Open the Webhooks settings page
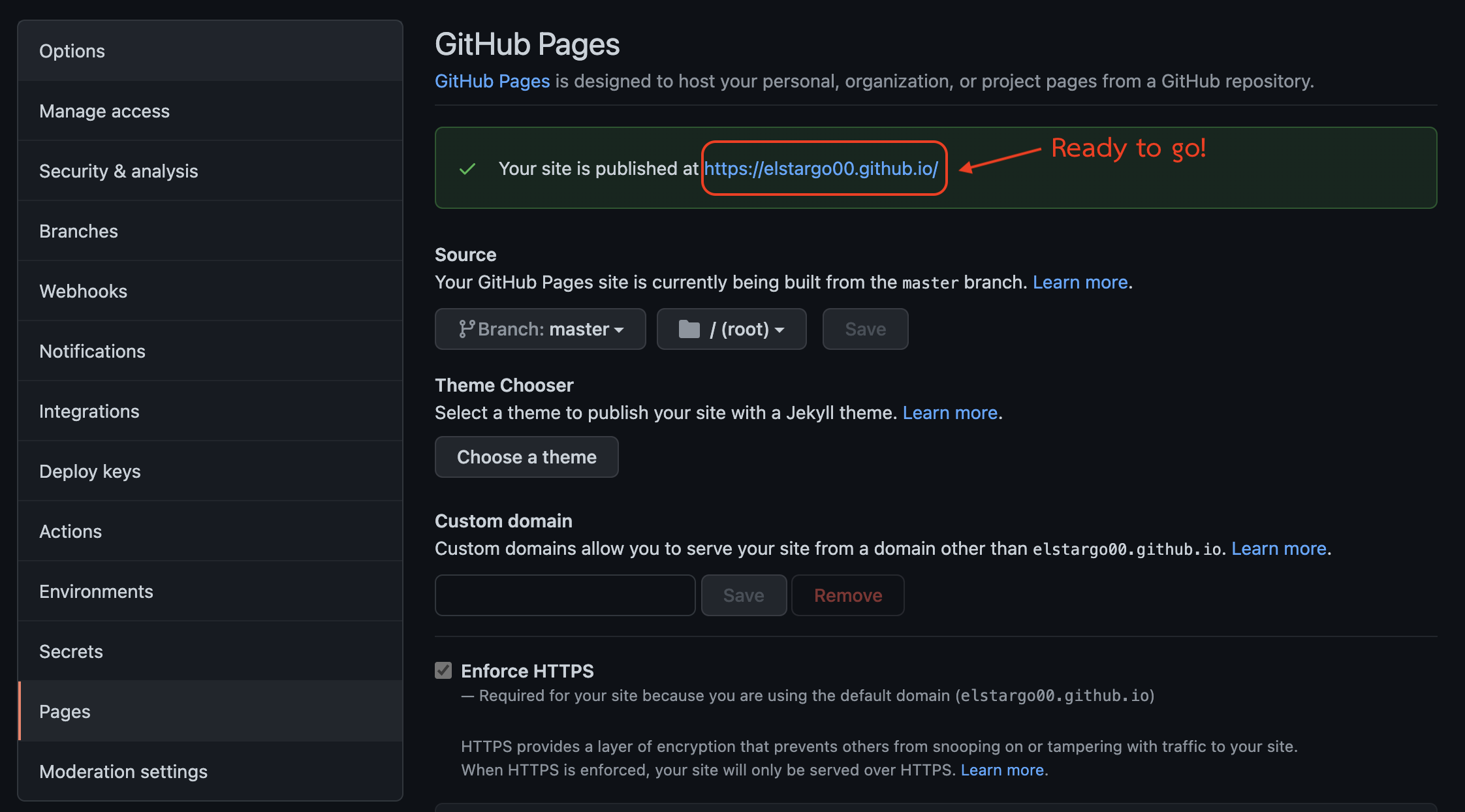1465x812 pixels. [83, 291]
